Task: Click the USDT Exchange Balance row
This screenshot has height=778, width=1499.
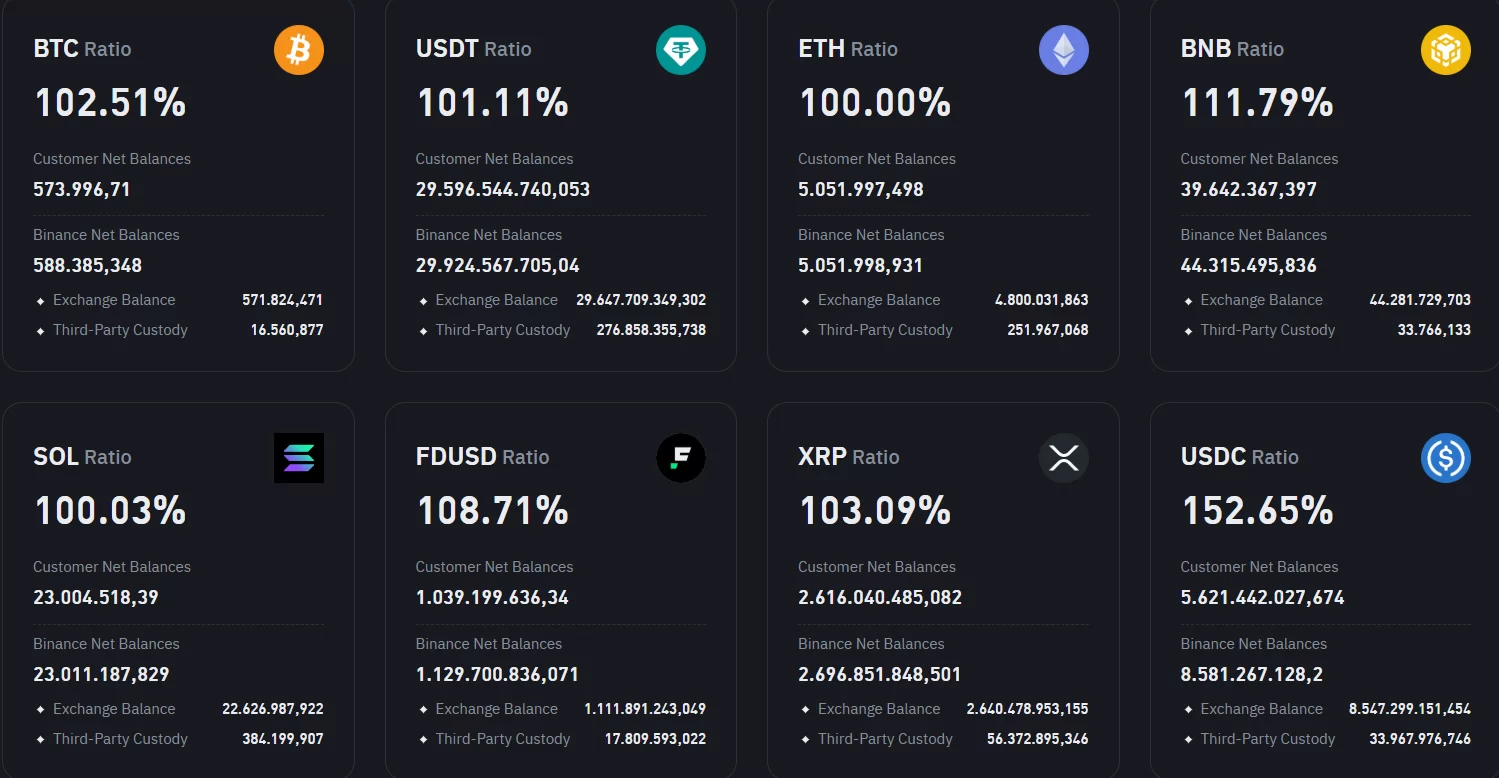Action: [x=561, y=300]
